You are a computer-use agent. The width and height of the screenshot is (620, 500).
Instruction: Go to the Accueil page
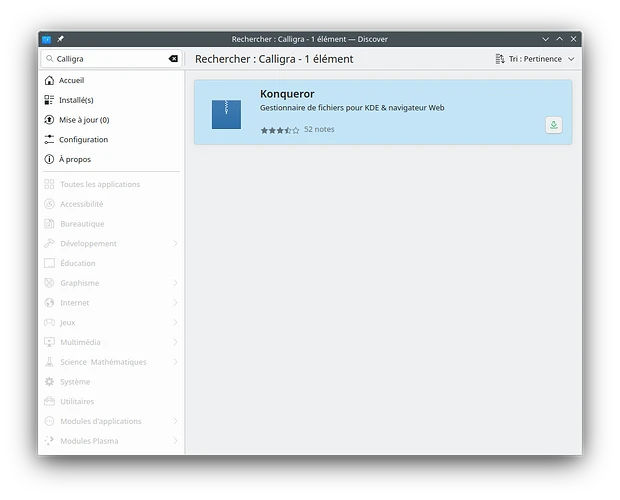coord(71,80)
